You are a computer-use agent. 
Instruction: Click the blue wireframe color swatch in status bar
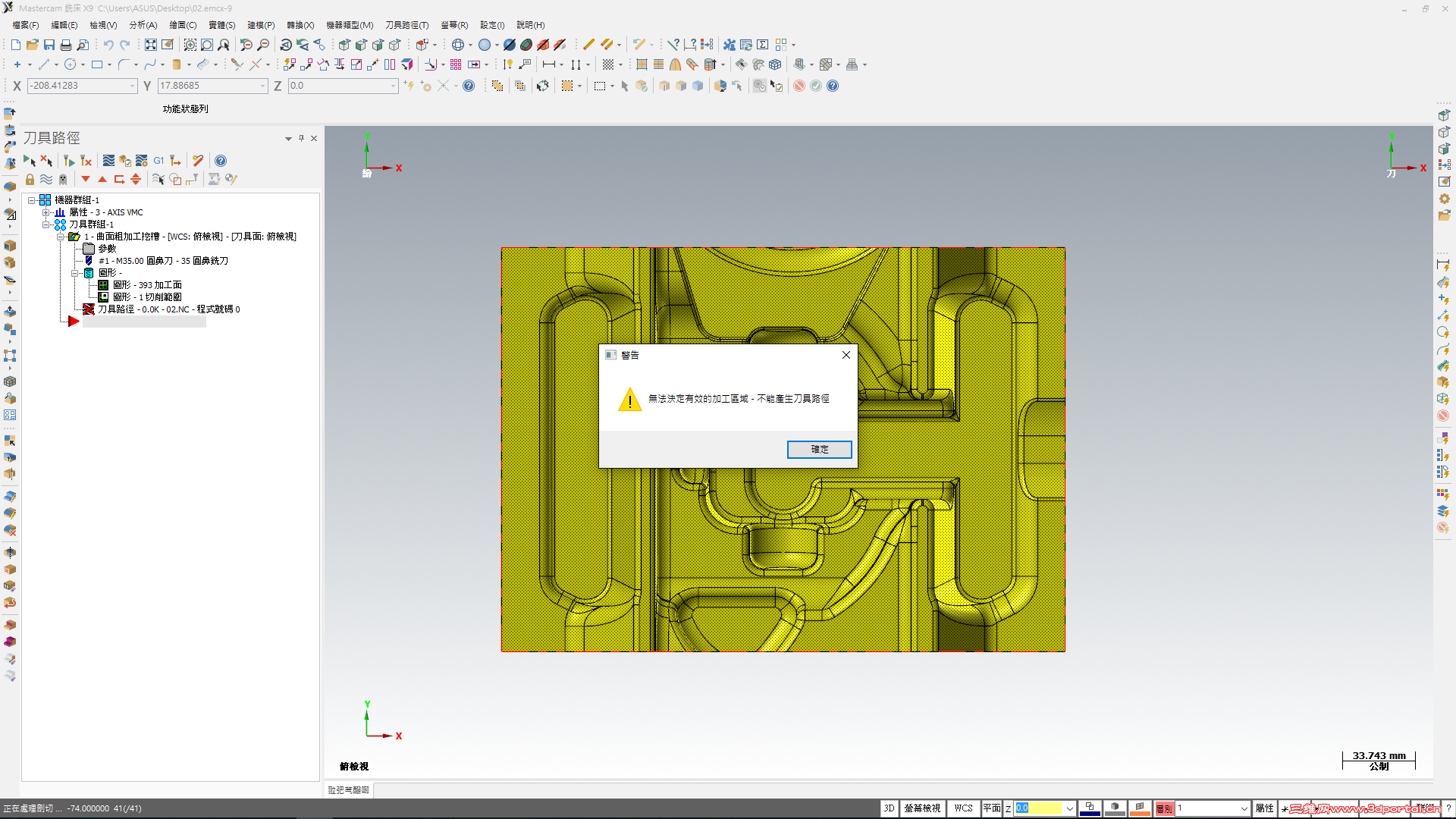click(1090, 808)
